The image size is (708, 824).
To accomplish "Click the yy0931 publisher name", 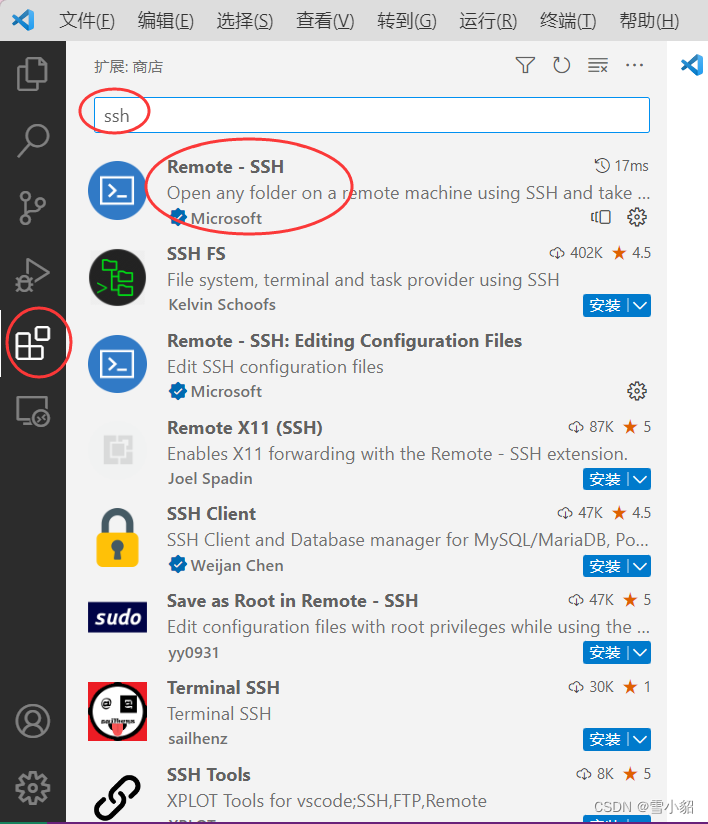I will point(193,653).
